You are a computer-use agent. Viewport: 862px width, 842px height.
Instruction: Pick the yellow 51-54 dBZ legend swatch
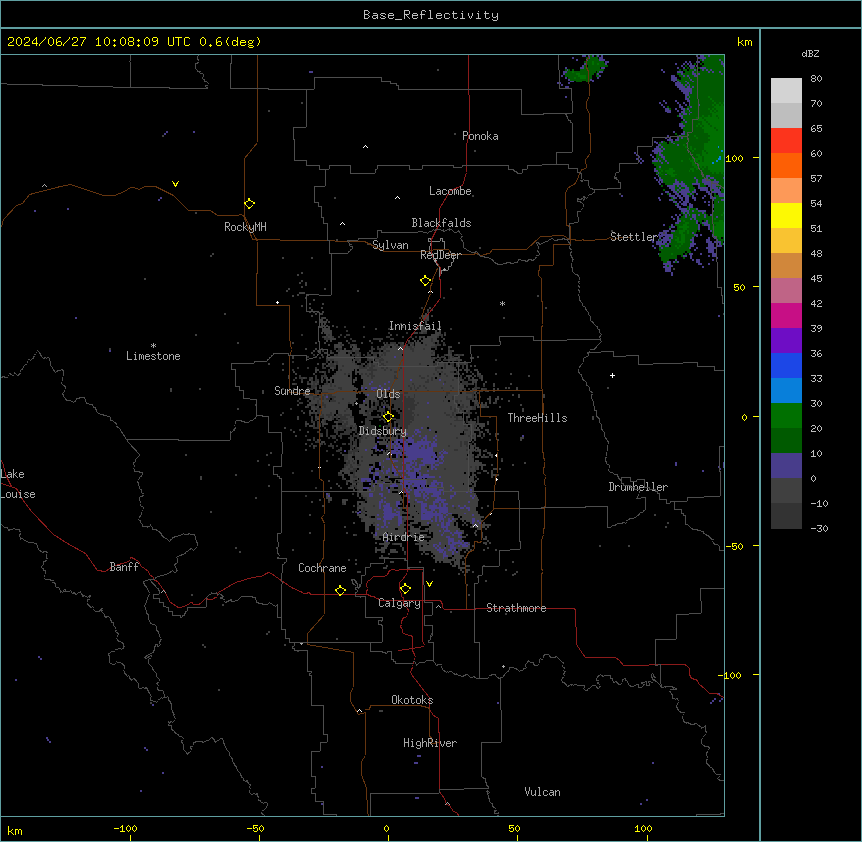(786, 215)
